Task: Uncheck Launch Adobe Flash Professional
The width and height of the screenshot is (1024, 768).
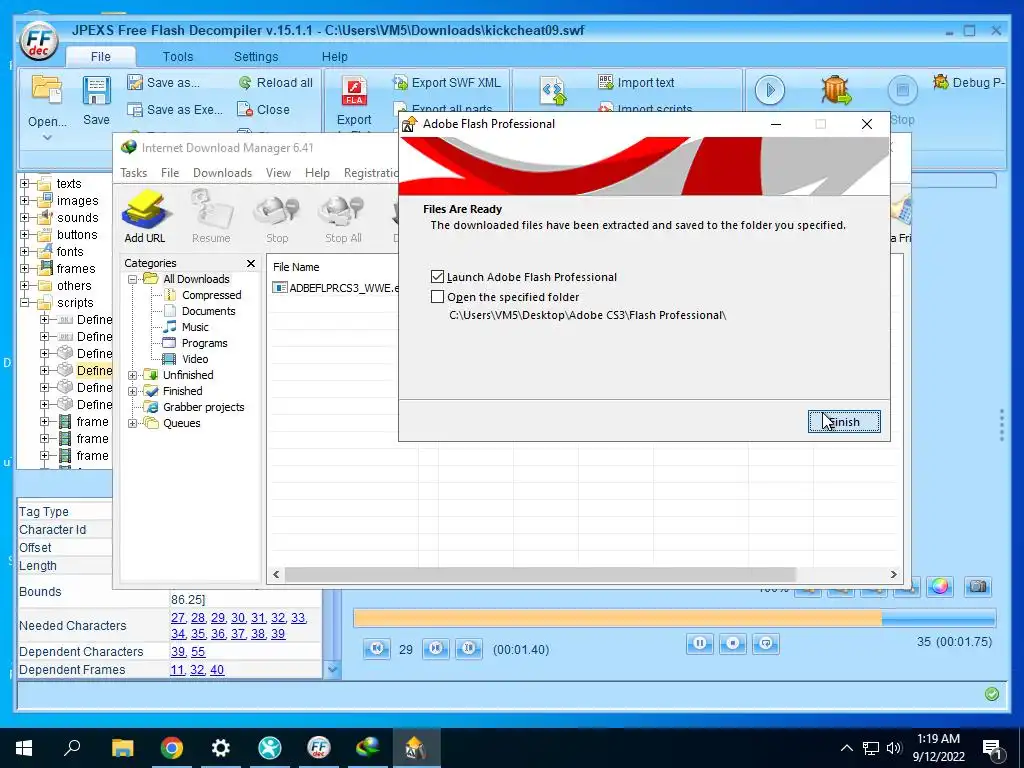Action: (438, 277)
